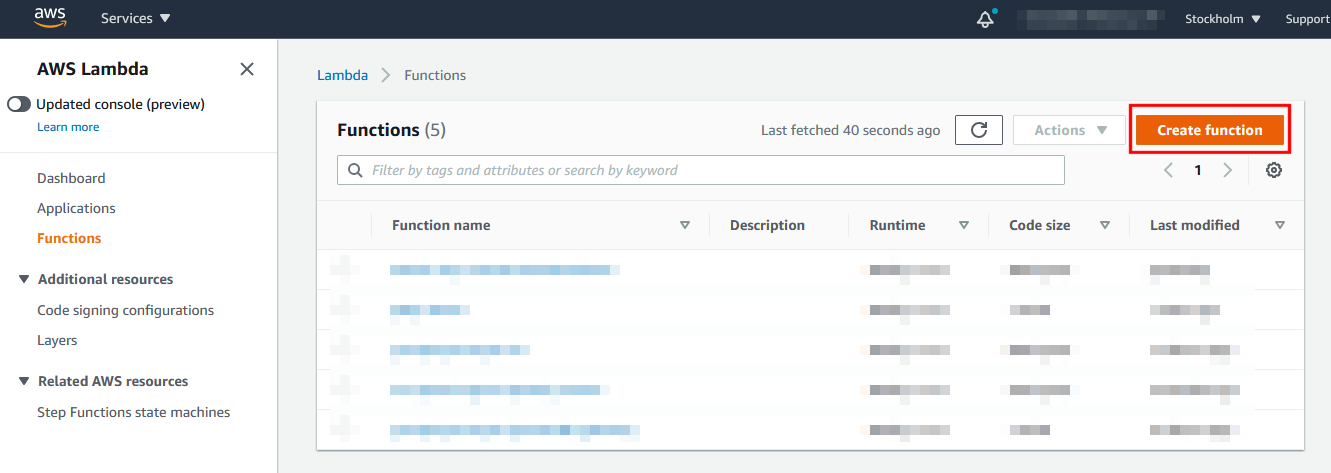Click the Last fetched 40 seconds ago text
Viewport: 1331px width, 473px height.
pos(850,130)
